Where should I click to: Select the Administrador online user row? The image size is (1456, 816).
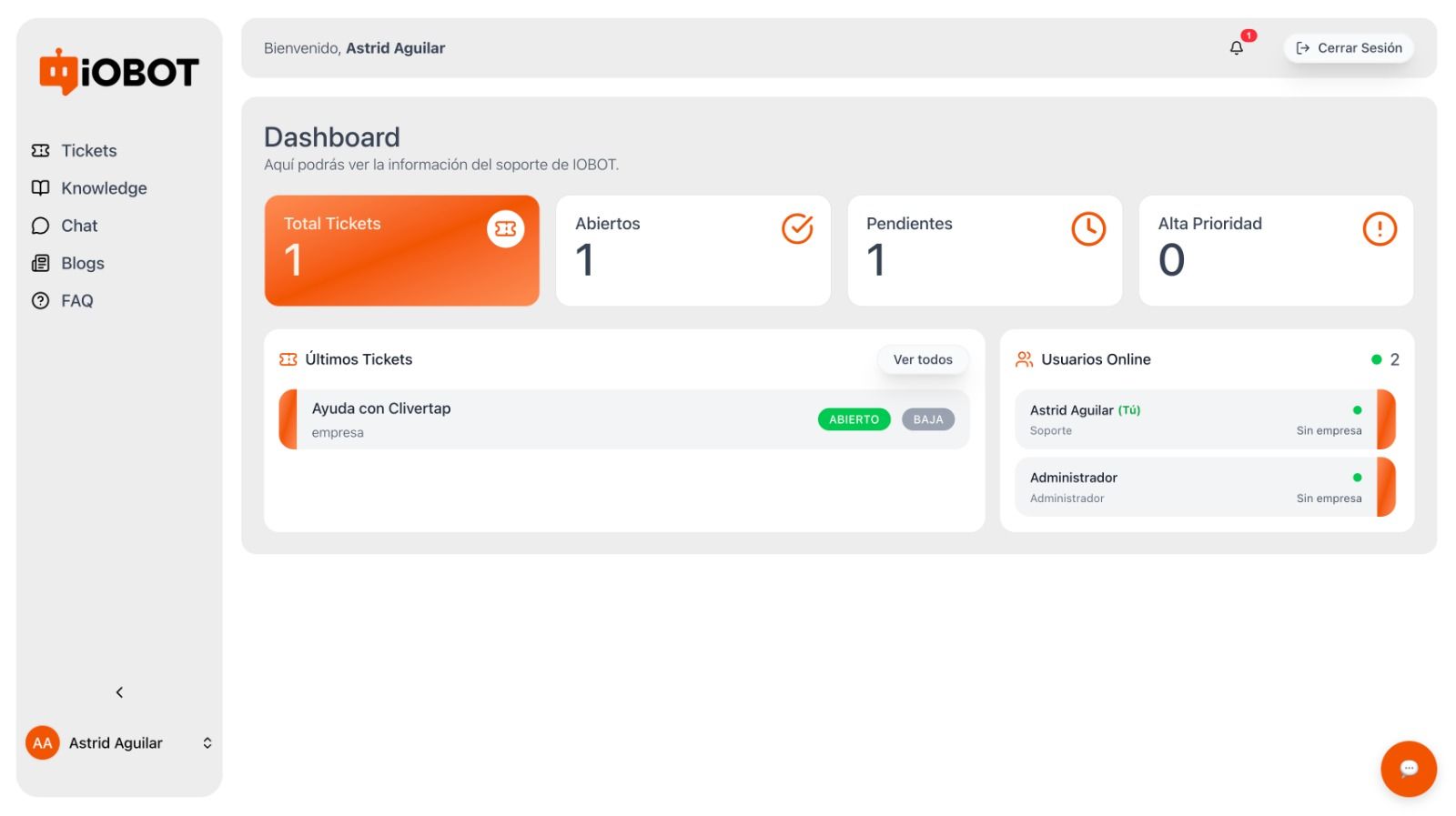click(1205, 487)
